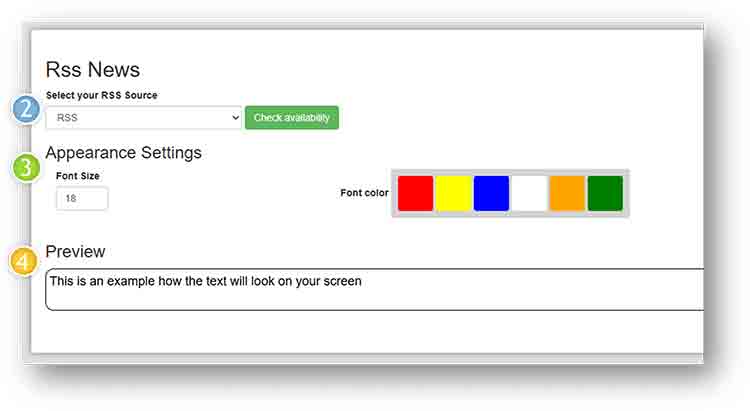Pick the red font color swatch

click(415, 193)
